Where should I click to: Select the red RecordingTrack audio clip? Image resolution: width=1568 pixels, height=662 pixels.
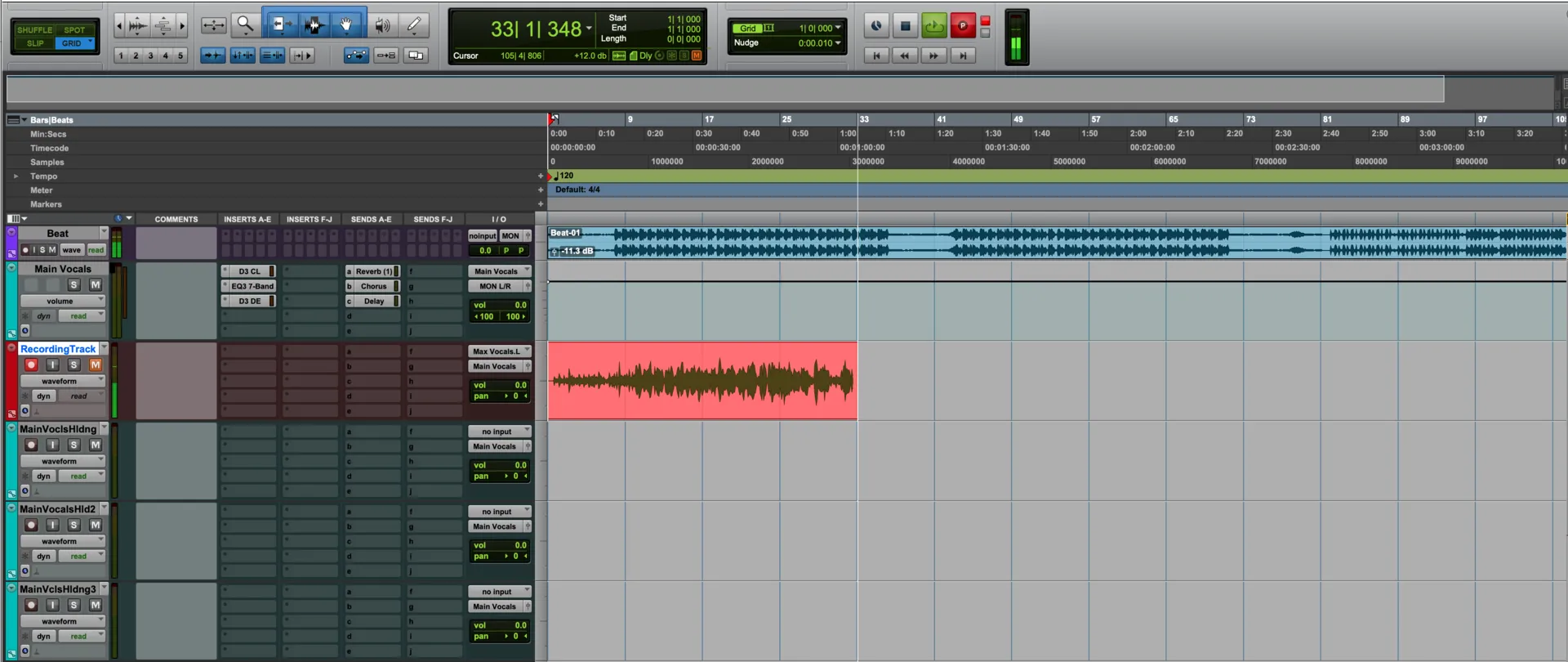pos(702,381)
